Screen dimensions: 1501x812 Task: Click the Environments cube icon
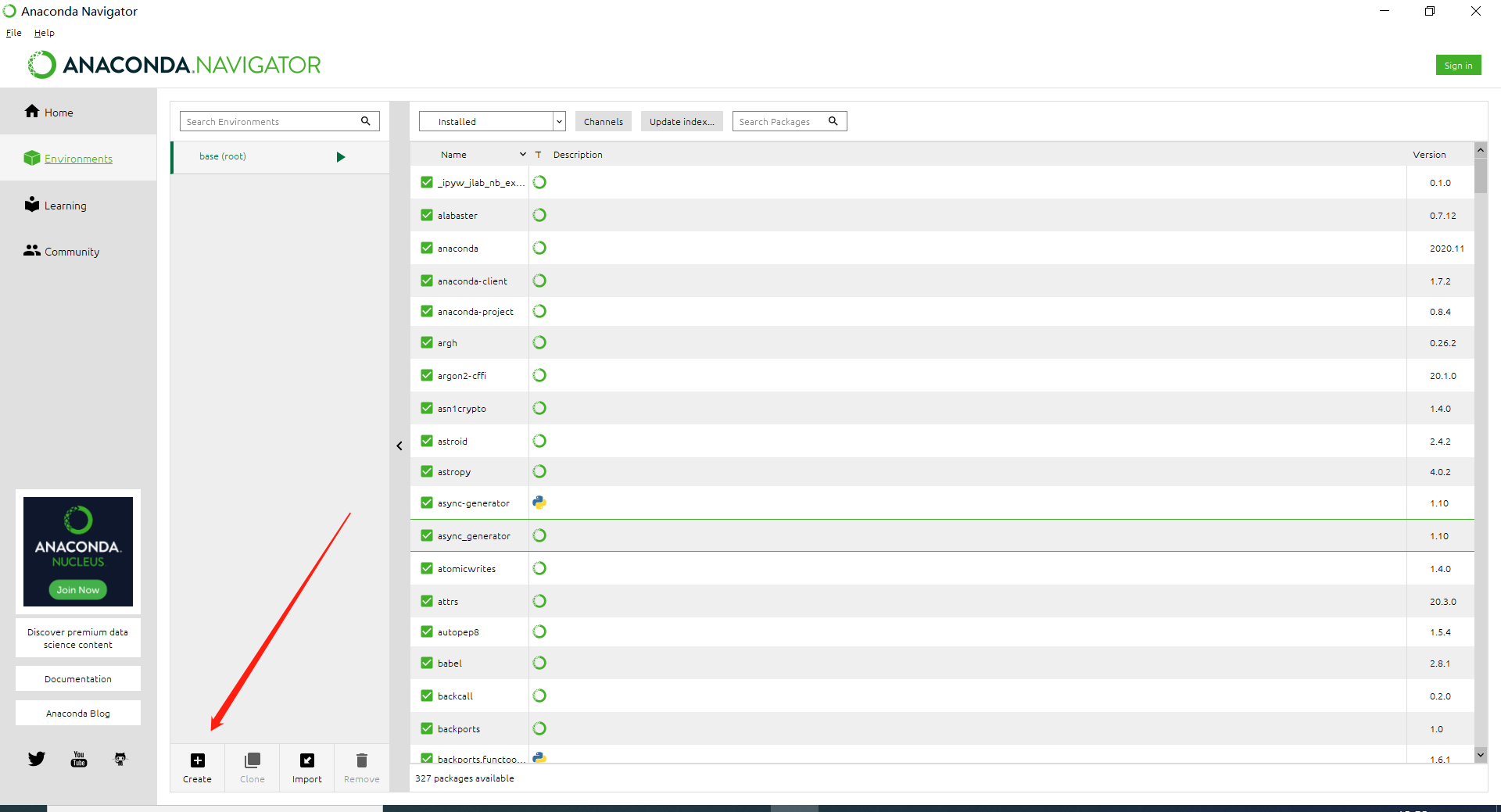pos(32,158)
